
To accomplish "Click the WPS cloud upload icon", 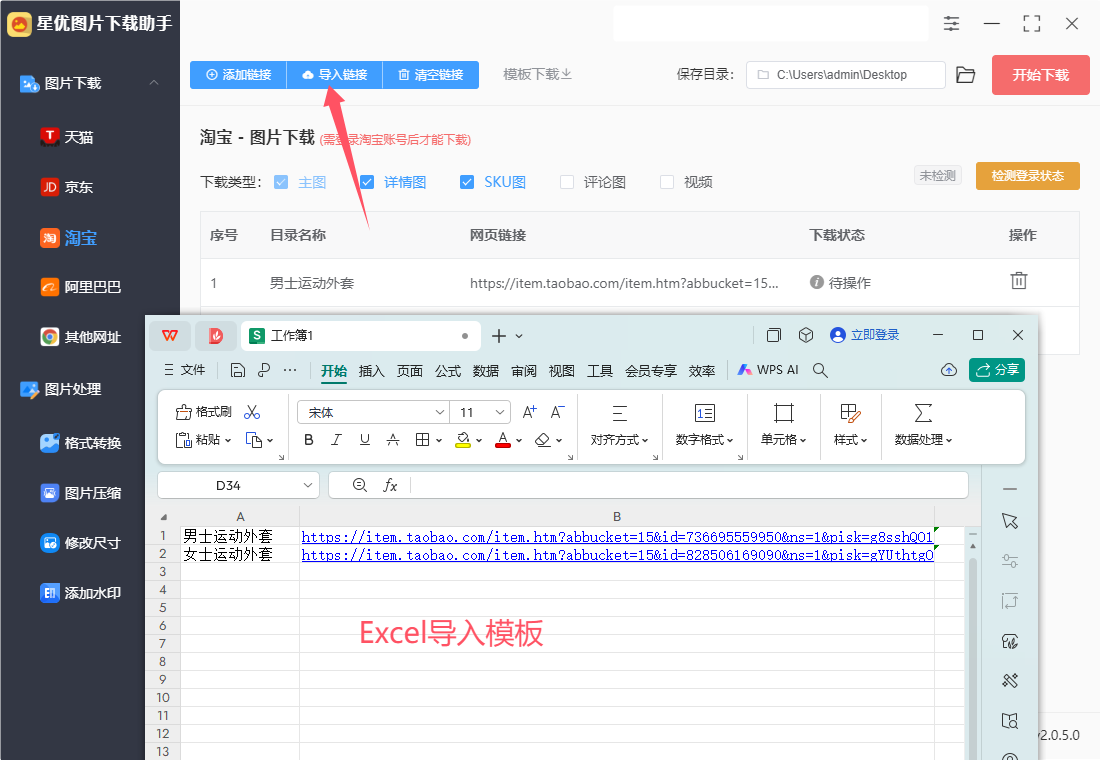I will (x=948, y=370).
